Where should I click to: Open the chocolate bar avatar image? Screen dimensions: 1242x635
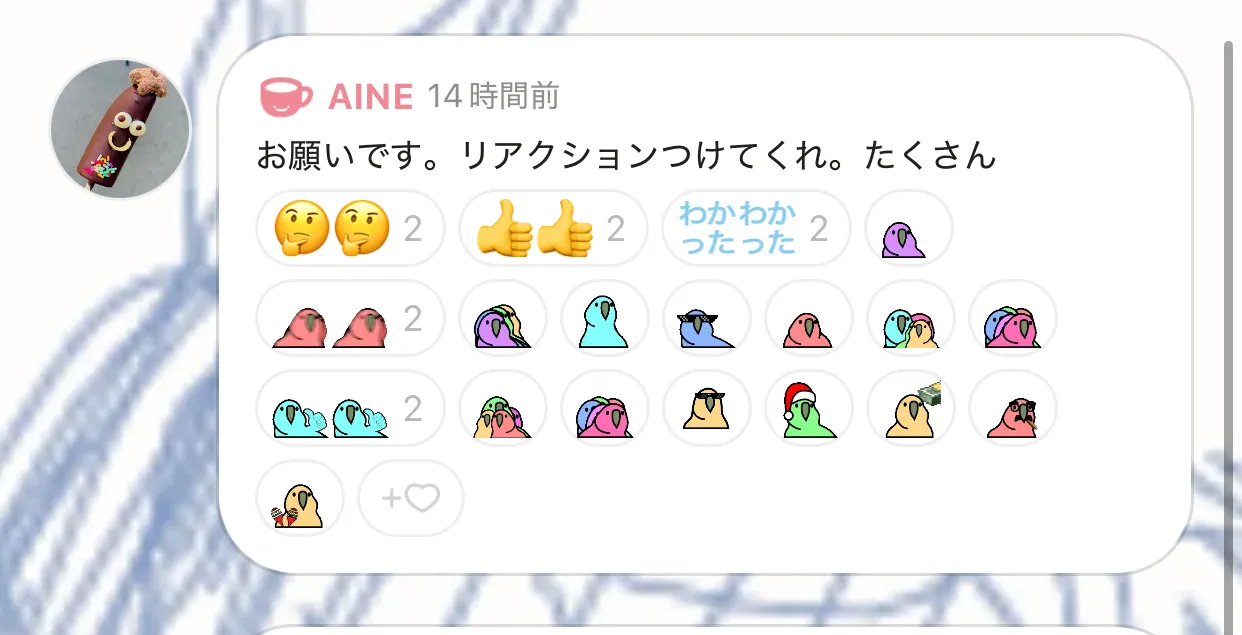[120, 128]
